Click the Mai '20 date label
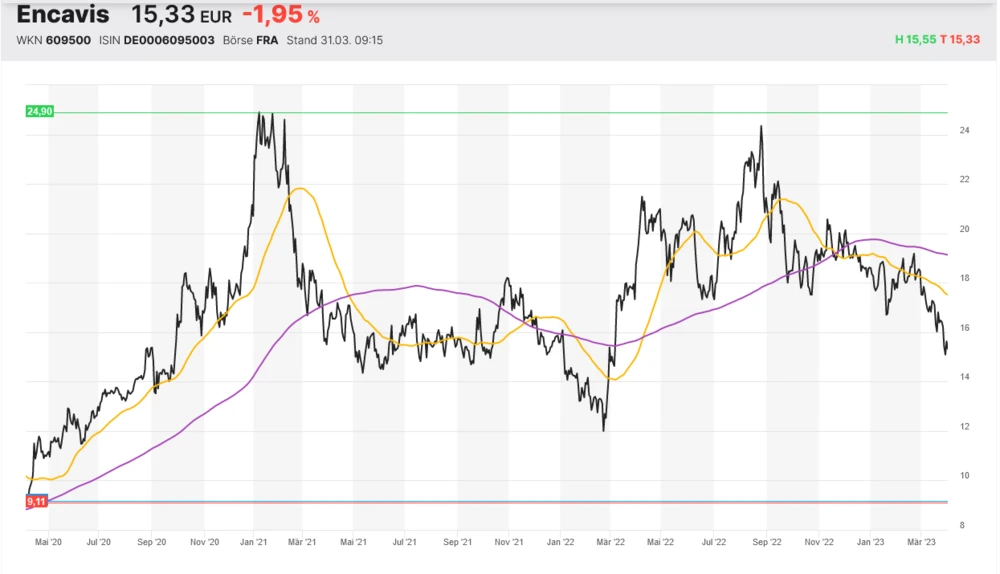This screenshot has width=1000, height=574. [x=48, y=542]
